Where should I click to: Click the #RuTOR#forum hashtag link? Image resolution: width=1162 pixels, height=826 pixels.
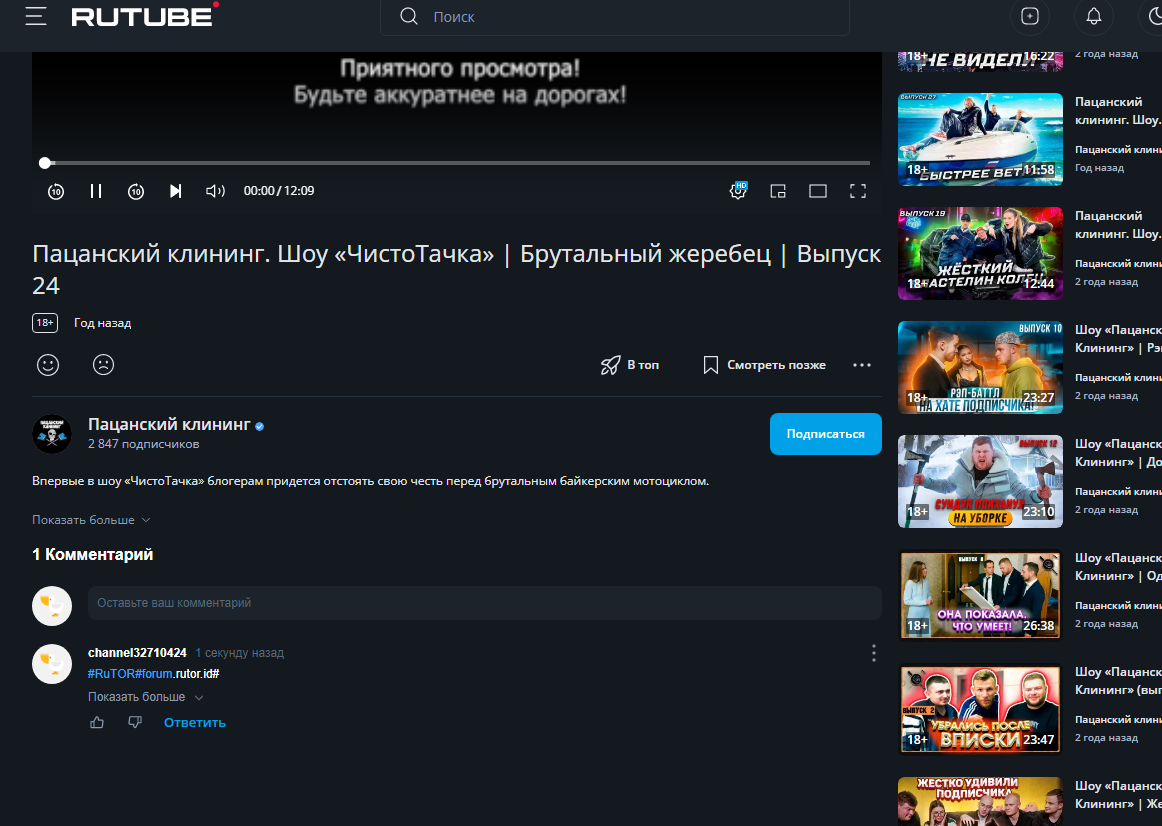click(130, 673)
